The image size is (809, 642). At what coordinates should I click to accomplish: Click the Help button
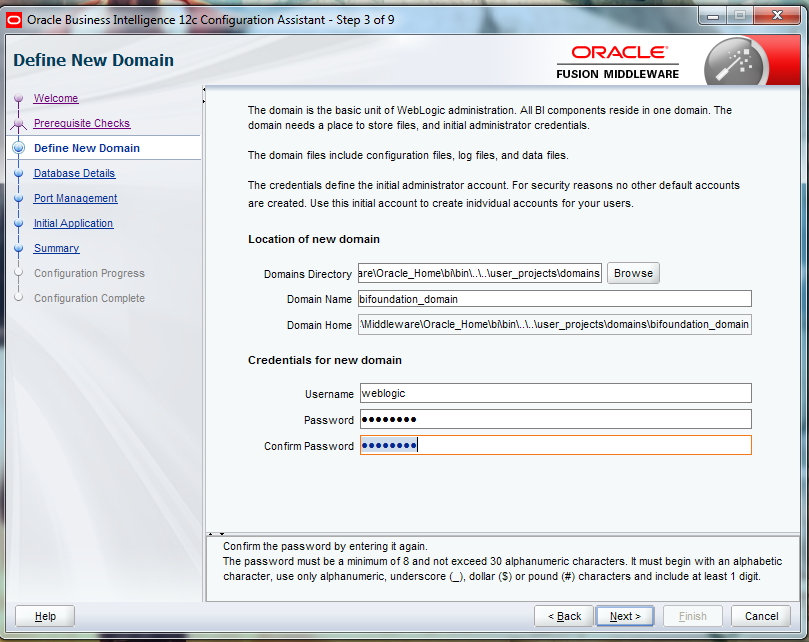pos(45,616)
